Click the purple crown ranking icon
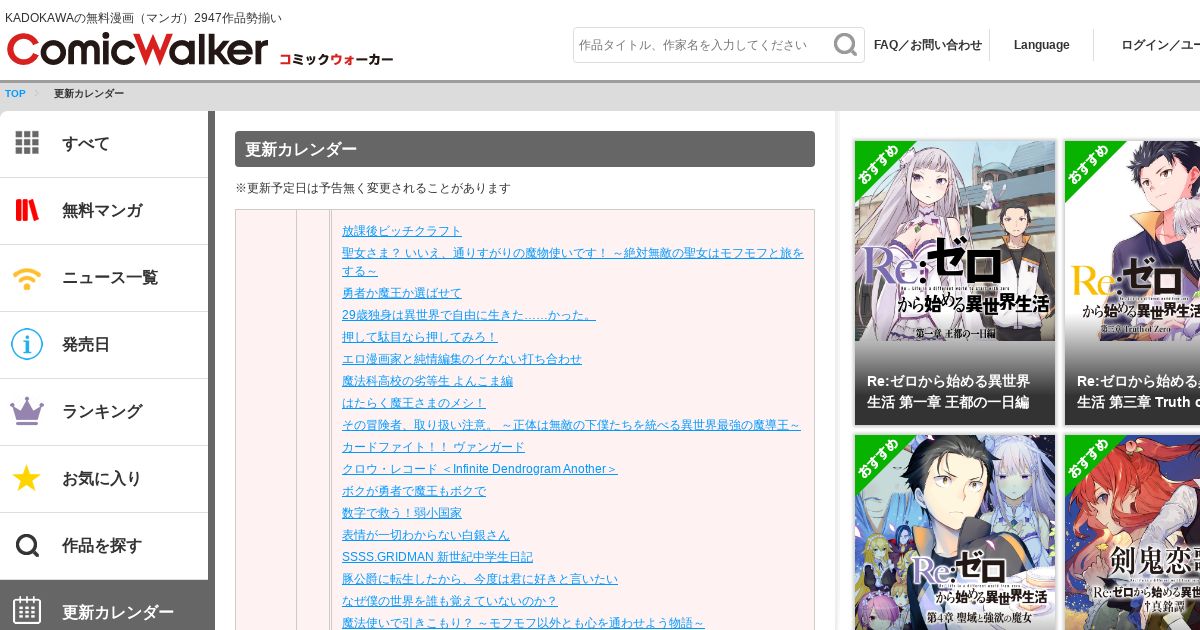 (x=27, y=411)
